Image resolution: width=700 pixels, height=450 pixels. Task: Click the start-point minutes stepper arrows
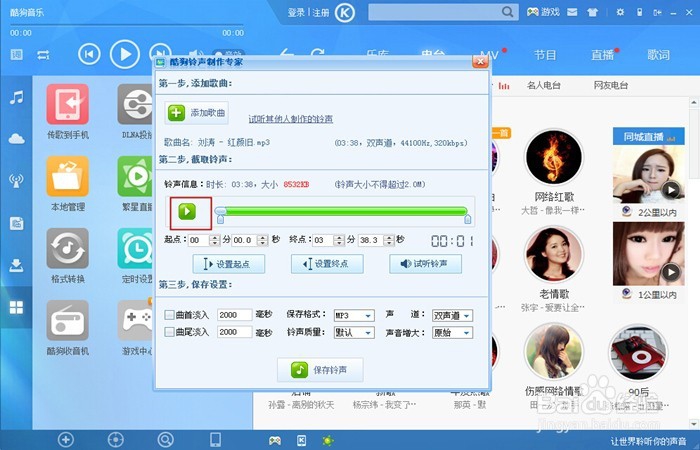pos(215,240)
